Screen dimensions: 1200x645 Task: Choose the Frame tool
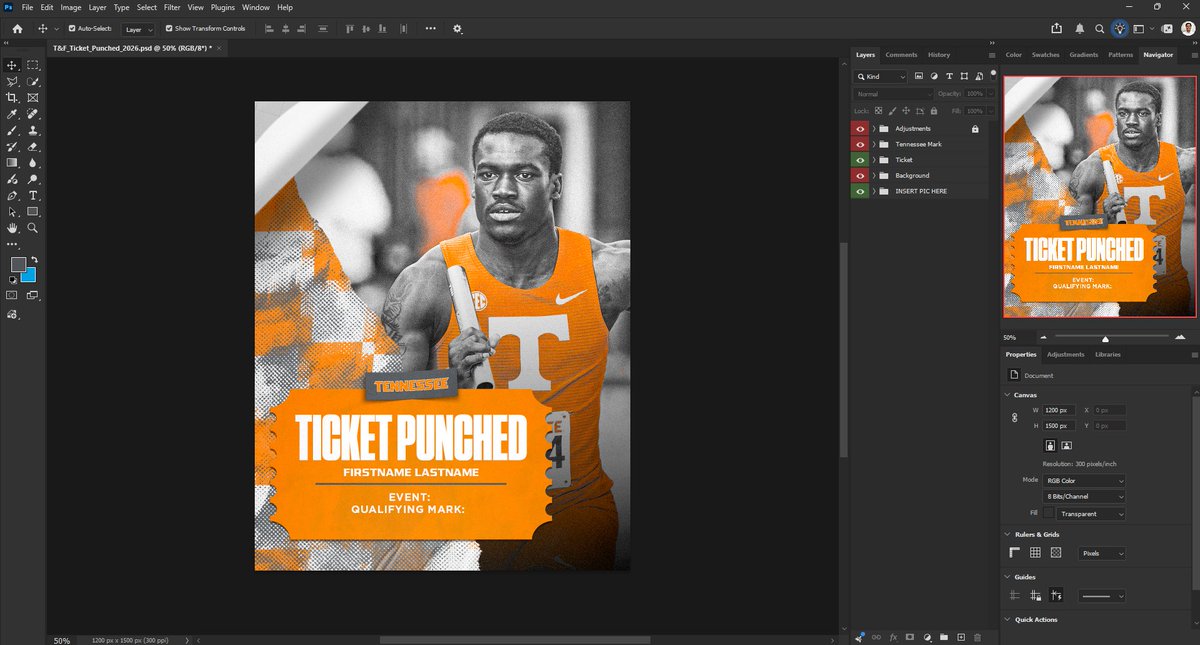pyautogui.click(x=33, y=97)
